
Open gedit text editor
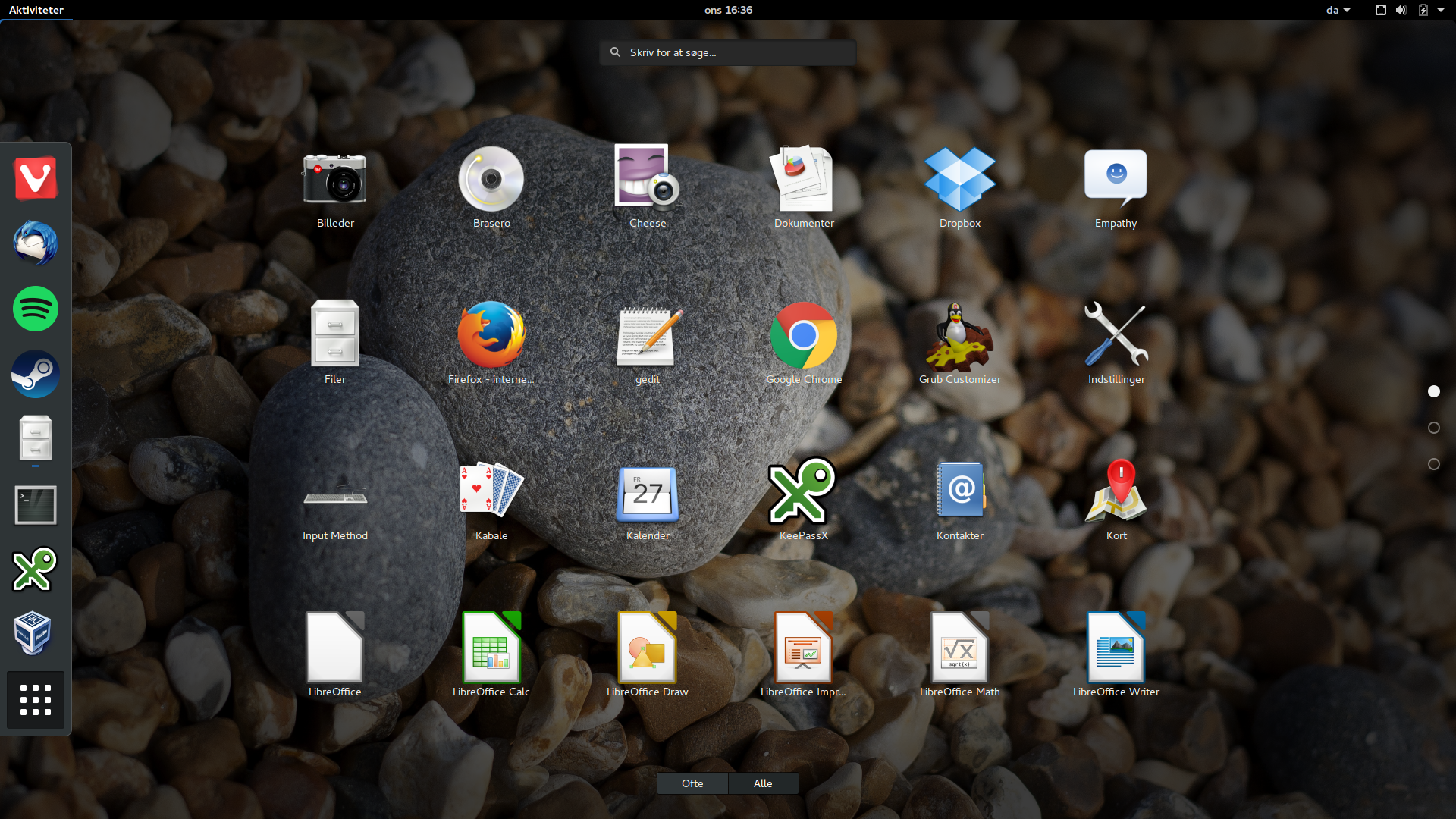pyautogui.click(x=648, y=344)
